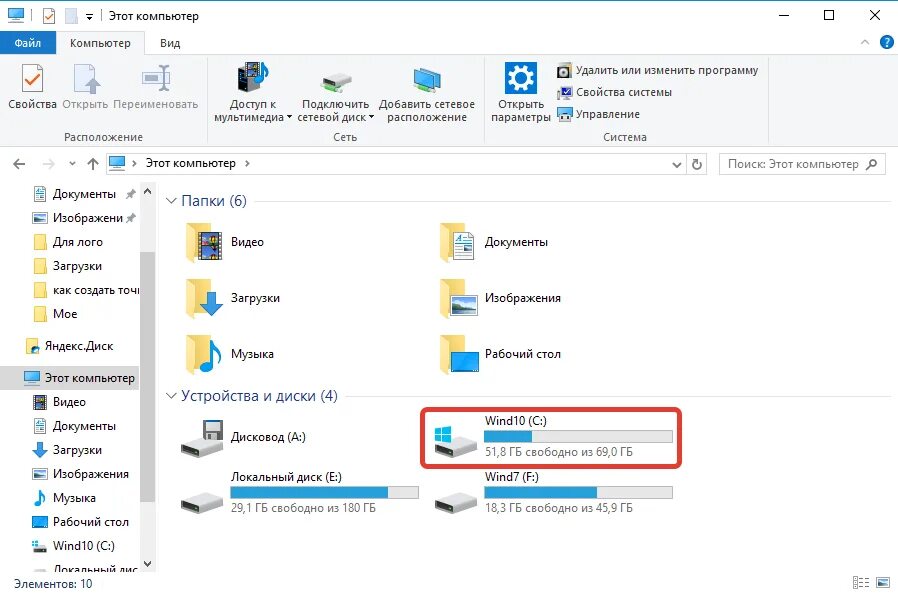Click Удалить или изменить программу
The height and width of the screenshot is (595, 898).
[657, 70]
